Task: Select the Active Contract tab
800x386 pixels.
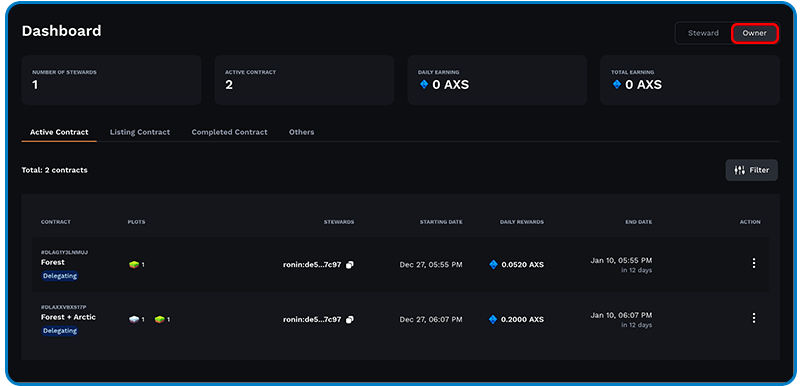Action: point(59,132)
